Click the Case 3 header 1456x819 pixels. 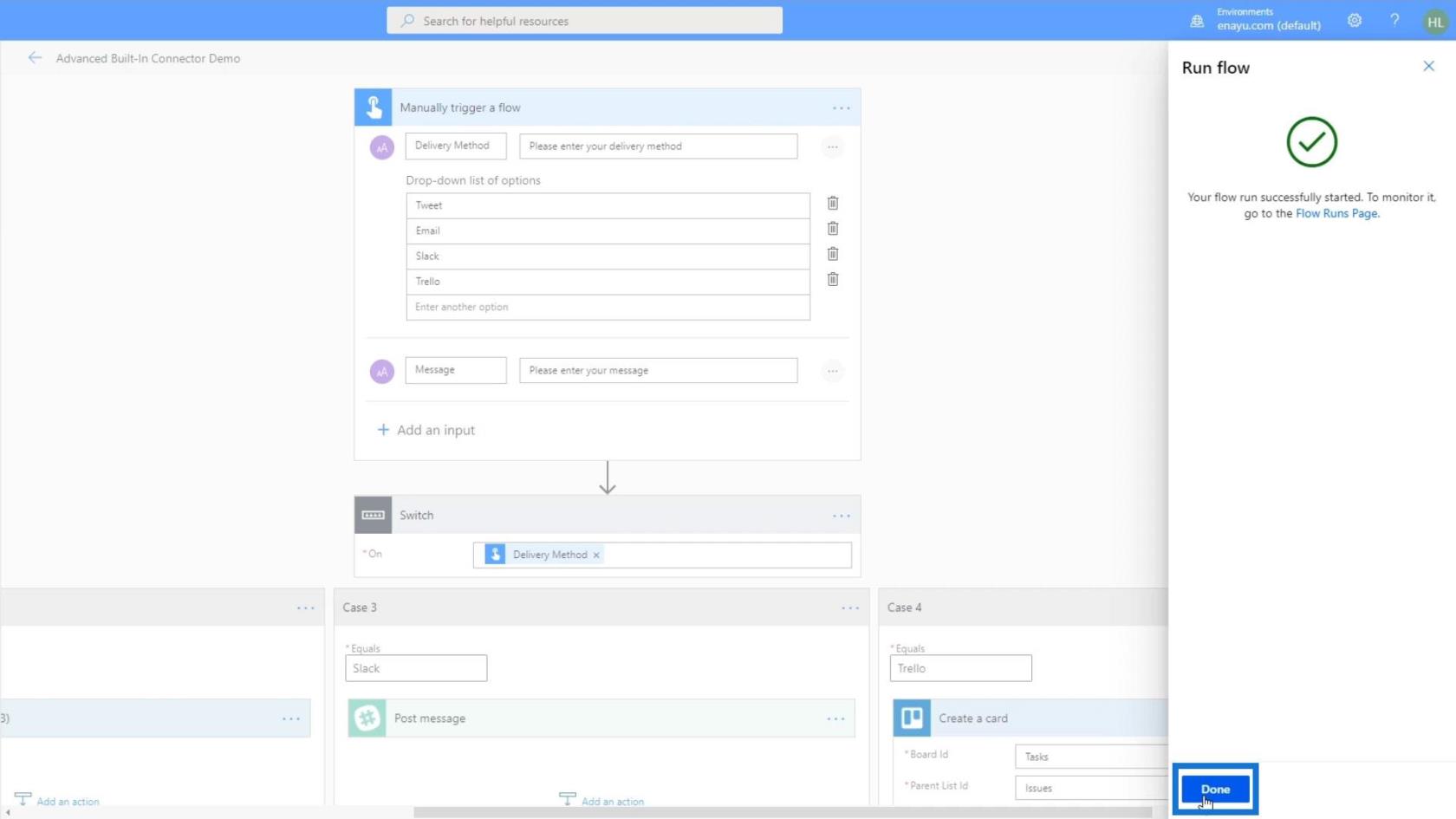tap(601, 608)
